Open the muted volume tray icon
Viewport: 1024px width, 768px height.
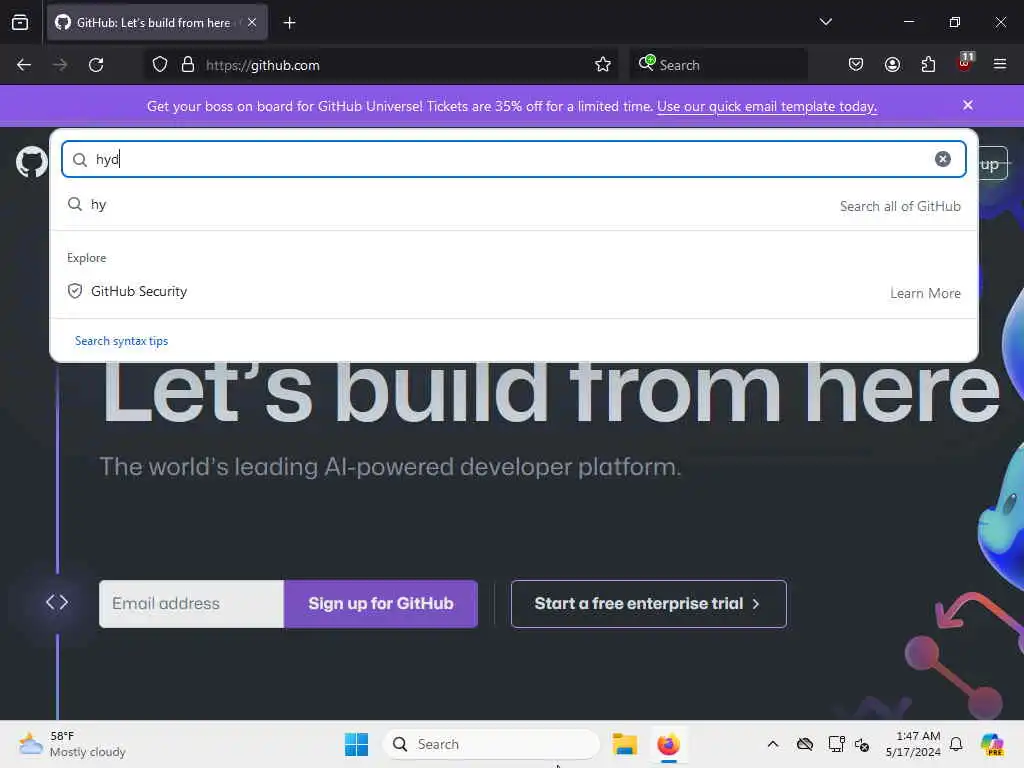point(862,744)
